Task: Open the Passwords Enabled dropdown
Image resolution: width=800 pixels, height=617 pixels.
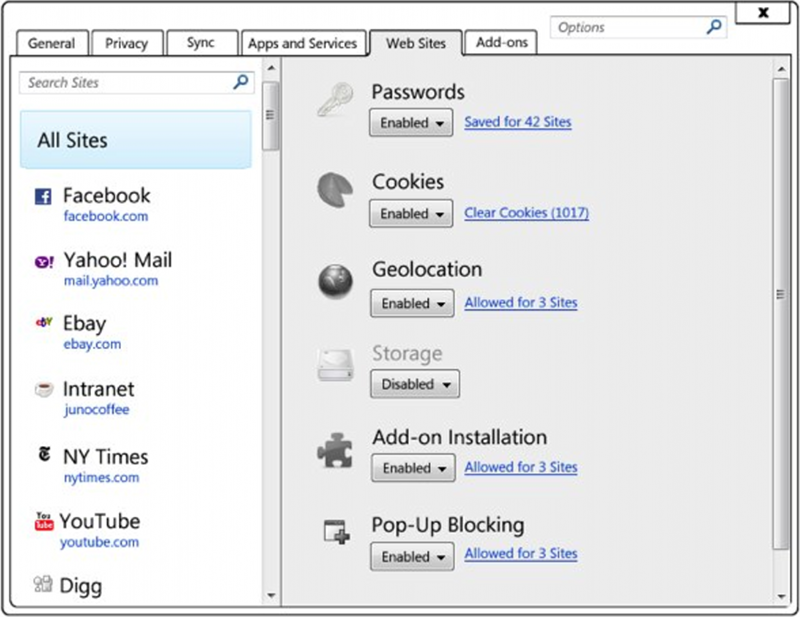Action: pos(411,122)
